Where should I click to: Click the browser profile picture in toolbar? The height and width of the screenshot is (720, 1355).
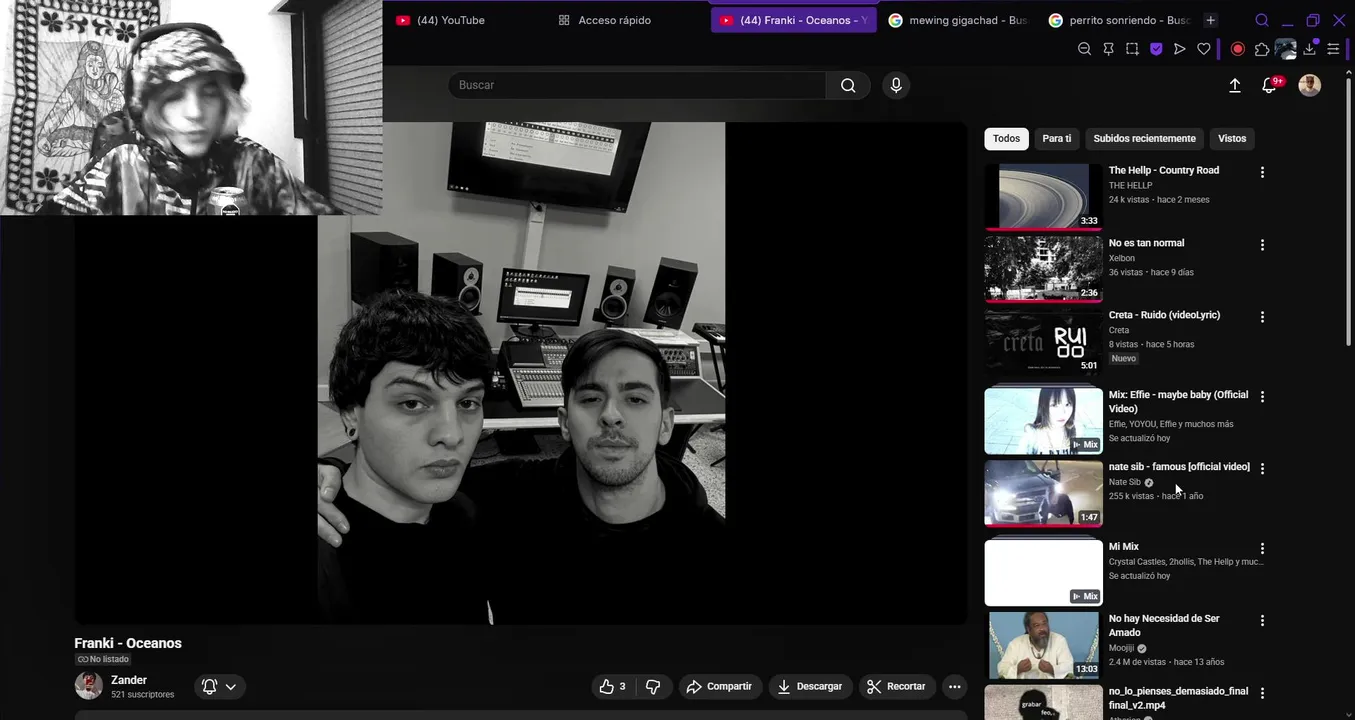[x=1286, y=49]
